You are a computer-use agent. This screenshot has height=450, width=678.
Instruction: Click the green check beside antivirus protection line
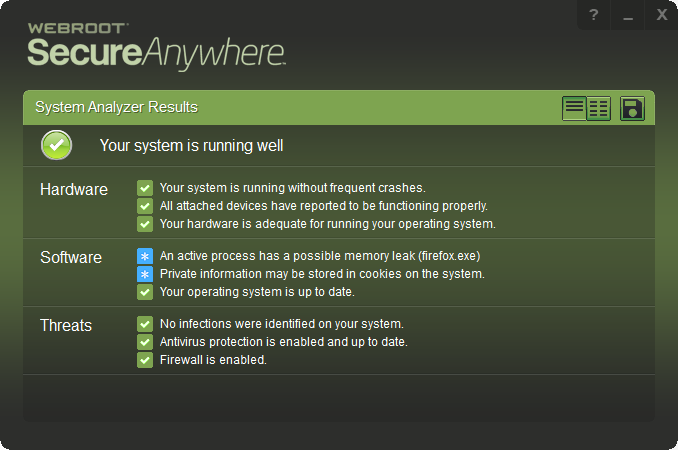[x=145, y=342]
